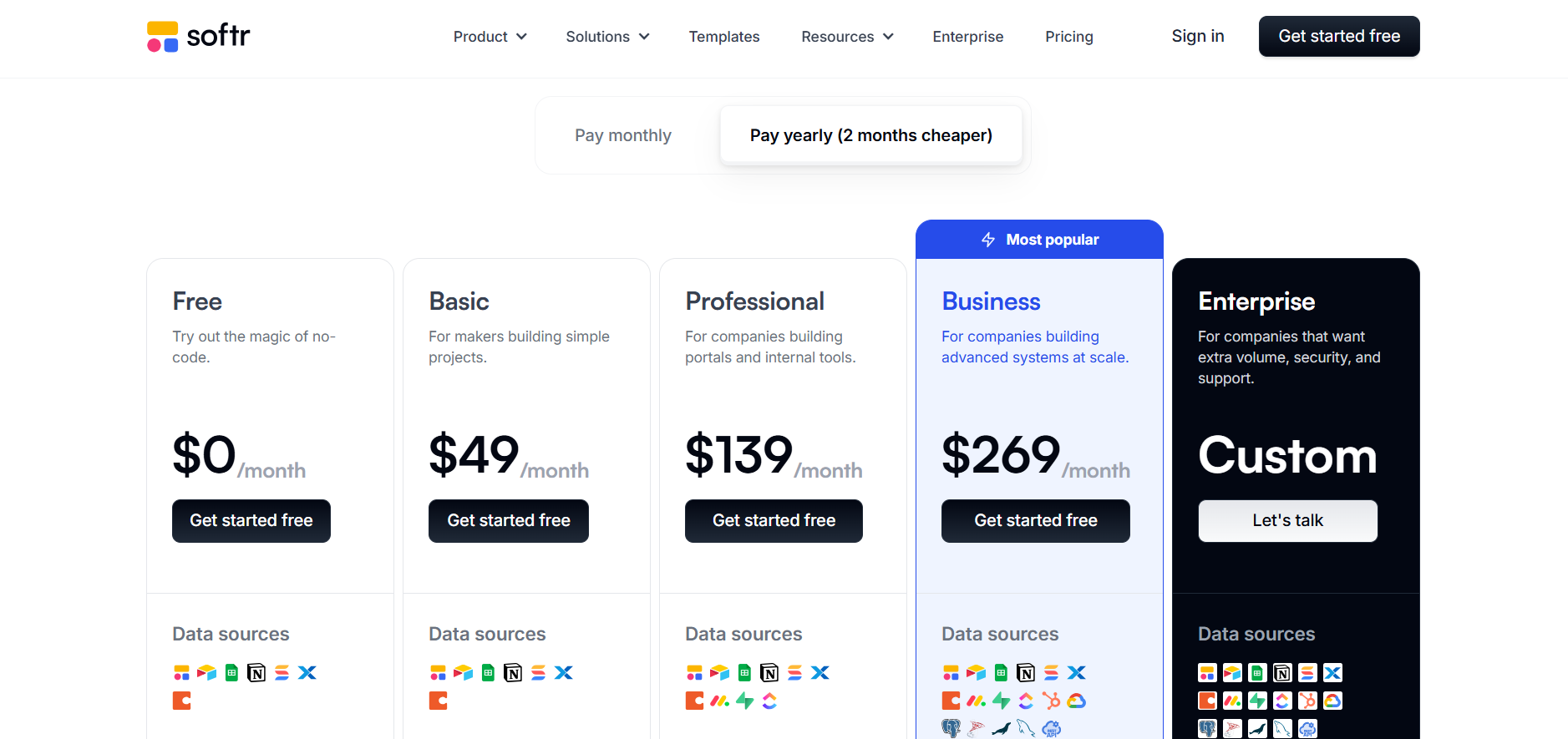
Task: Open the Pricing nav link
Action: (x=1069, y=37)
